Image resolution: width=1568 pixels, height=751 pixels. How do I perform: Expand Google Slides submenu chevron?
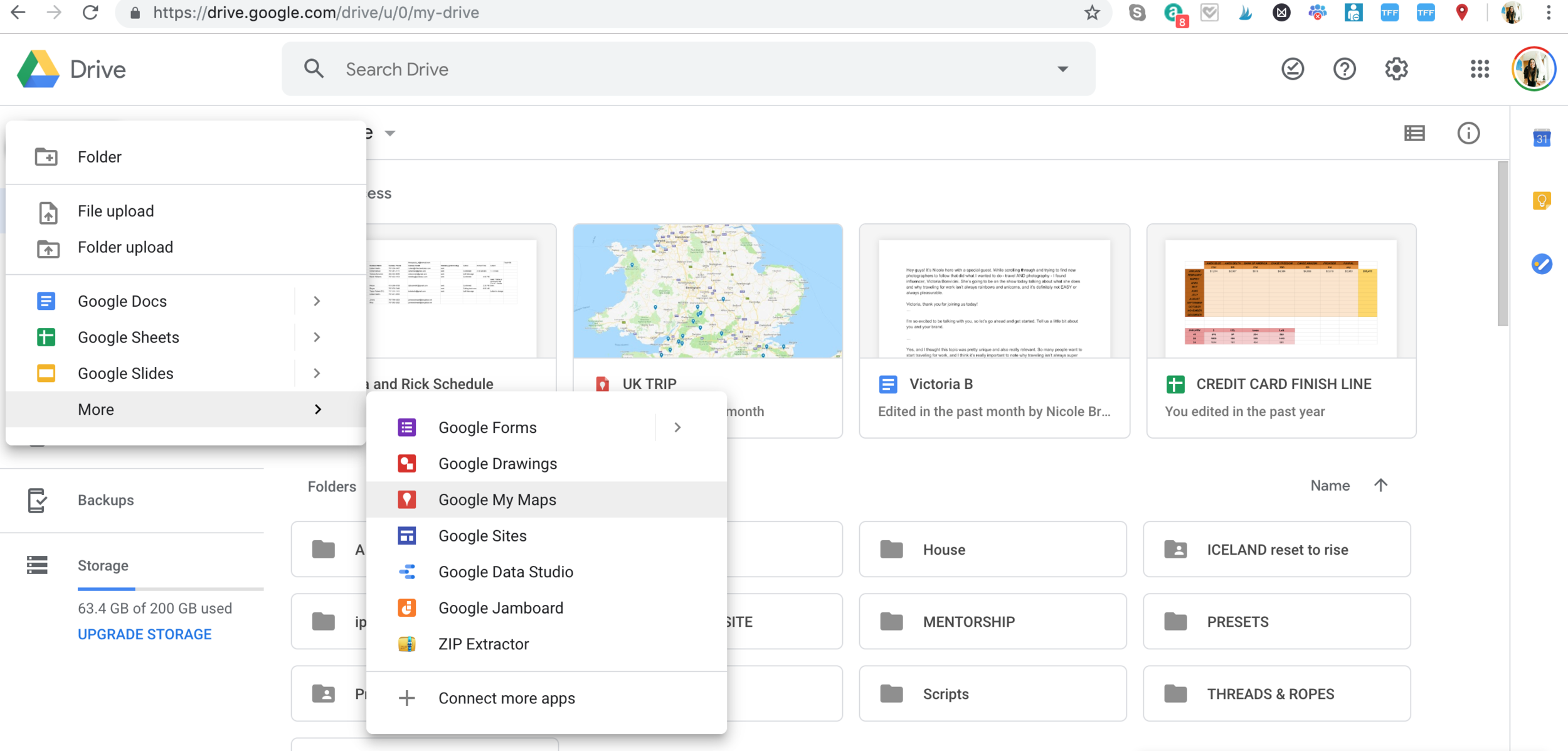317,373
